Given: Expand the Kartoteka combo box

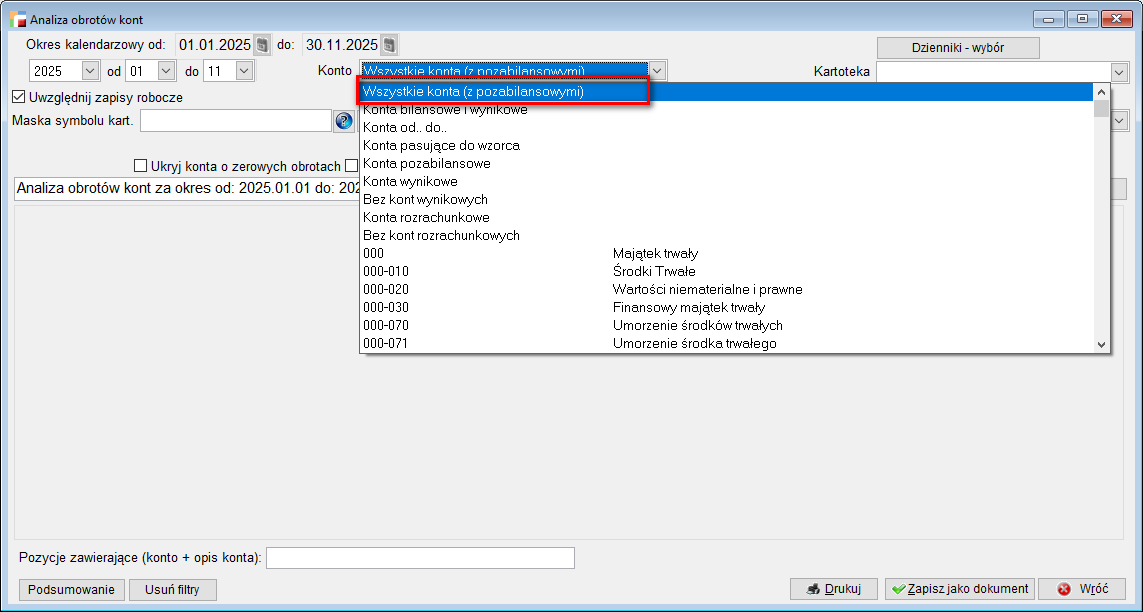Looking at the screenshot, I should coord(1119,71).
